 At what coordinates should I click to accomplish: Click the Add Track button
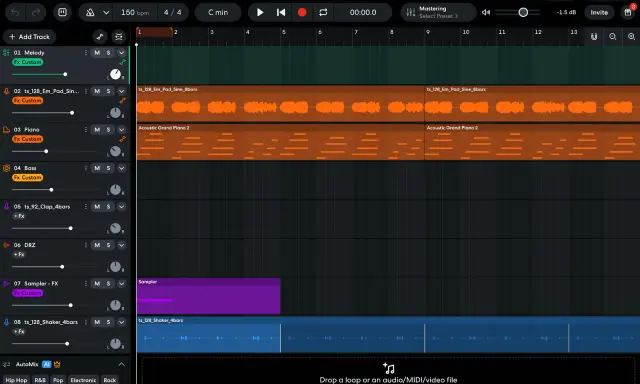pyautogui.click(x=29, y=37)
